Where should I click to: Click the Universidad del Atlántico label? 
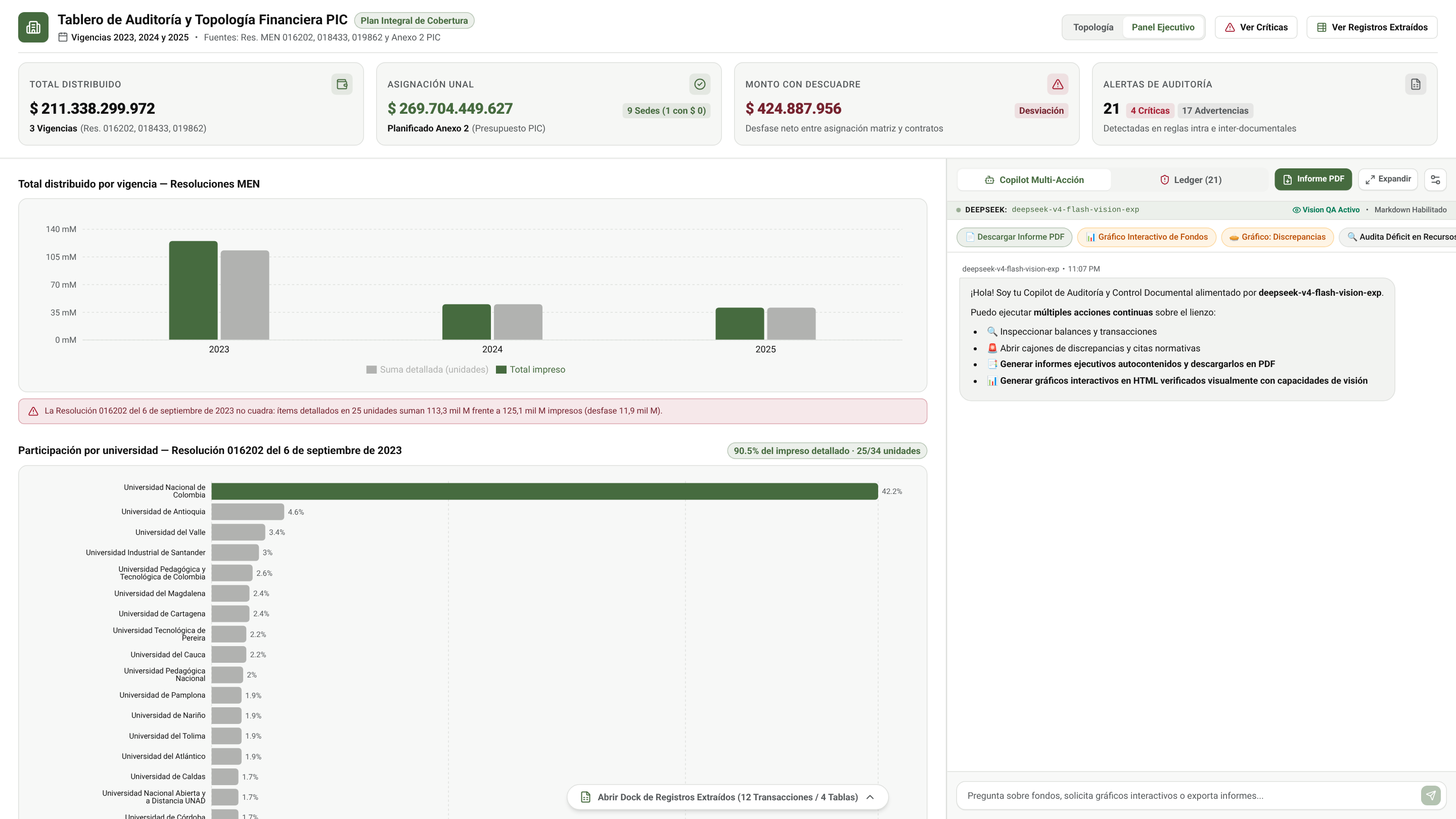point(163,756)
